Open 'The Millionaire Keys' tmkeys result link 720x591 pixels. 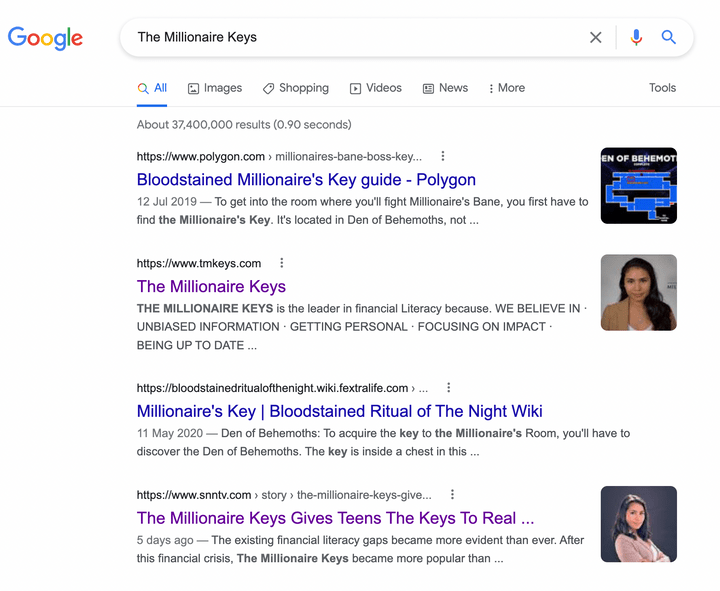(x=211, y=287)
